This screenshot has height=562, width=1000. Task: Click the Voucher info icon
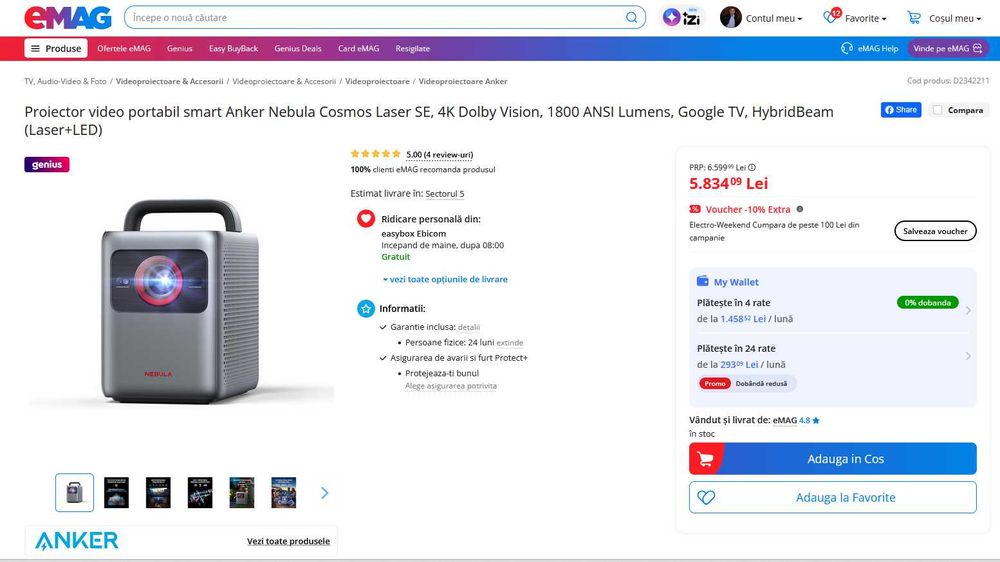800,209
